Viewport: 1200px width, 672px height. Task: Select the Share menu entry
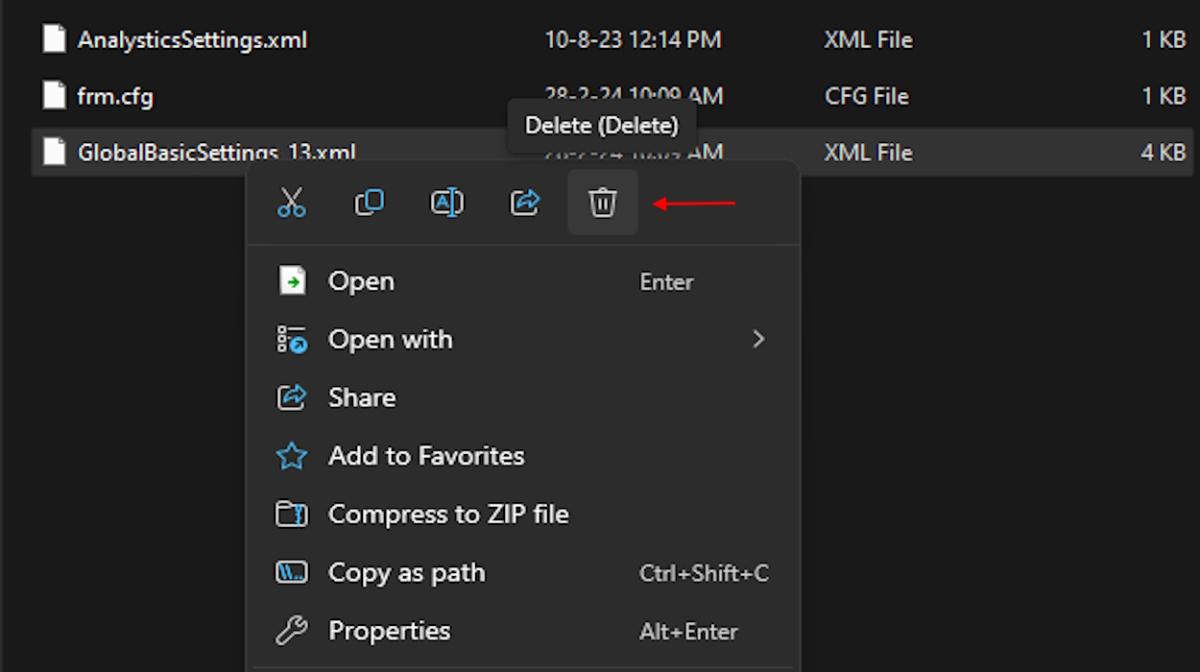click(x=361, y=398)
